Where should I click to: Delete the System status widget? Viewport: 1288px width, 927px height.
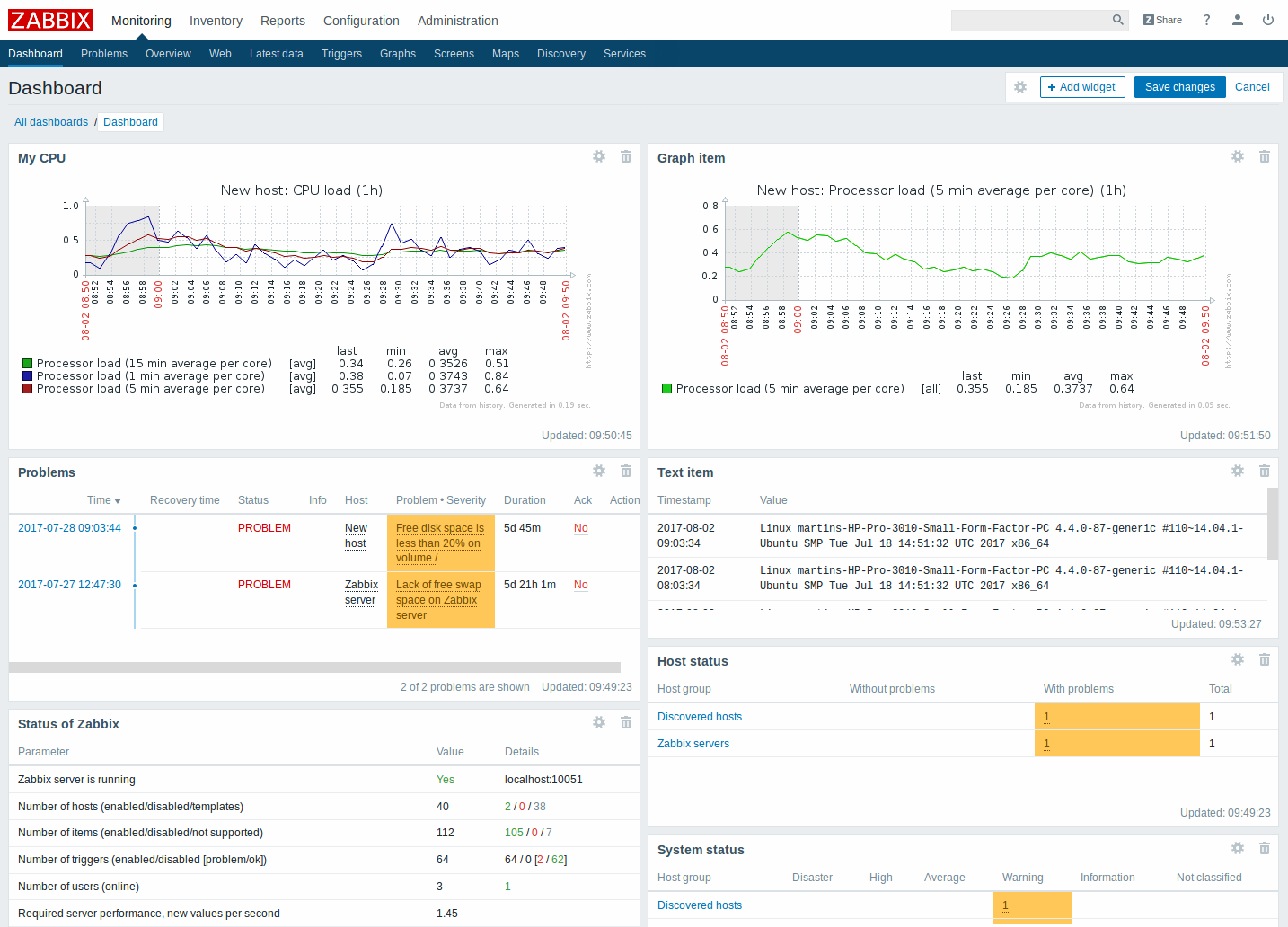coord(1265,848)
